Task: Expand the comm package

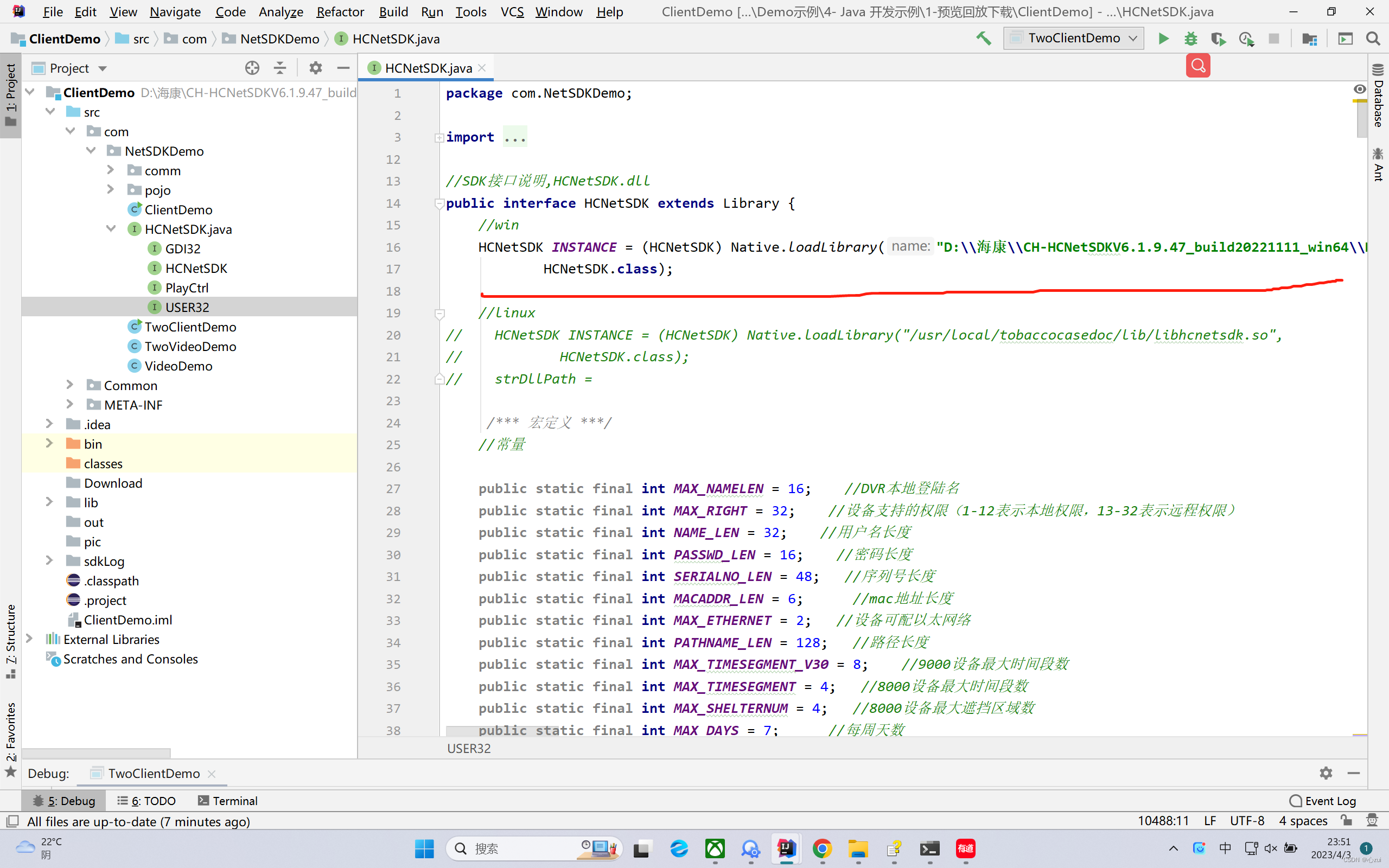Action: click(111, 170)
